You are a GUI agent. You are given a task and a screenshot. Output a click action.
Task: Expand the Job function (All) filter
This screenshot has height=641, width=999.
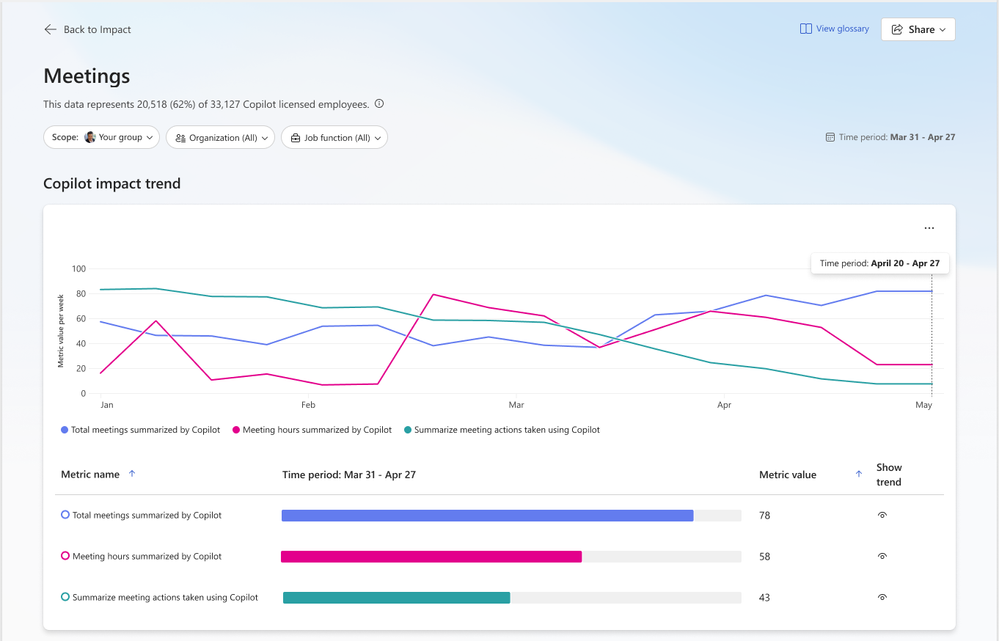click(334, 137)
